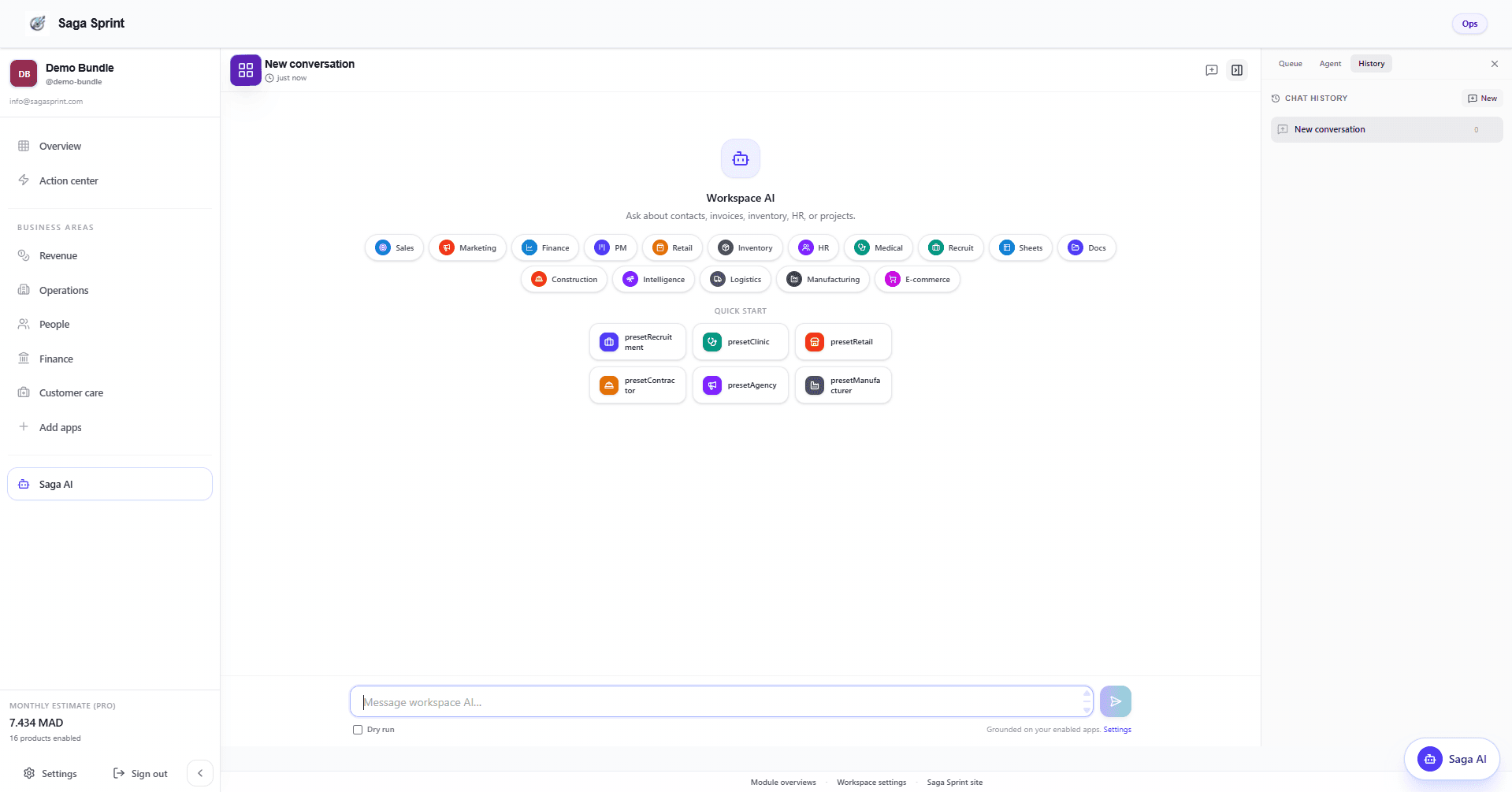Toggle the side panel icon in header
Viewport: 1512px width, 792px height.
pos(1237,70)
